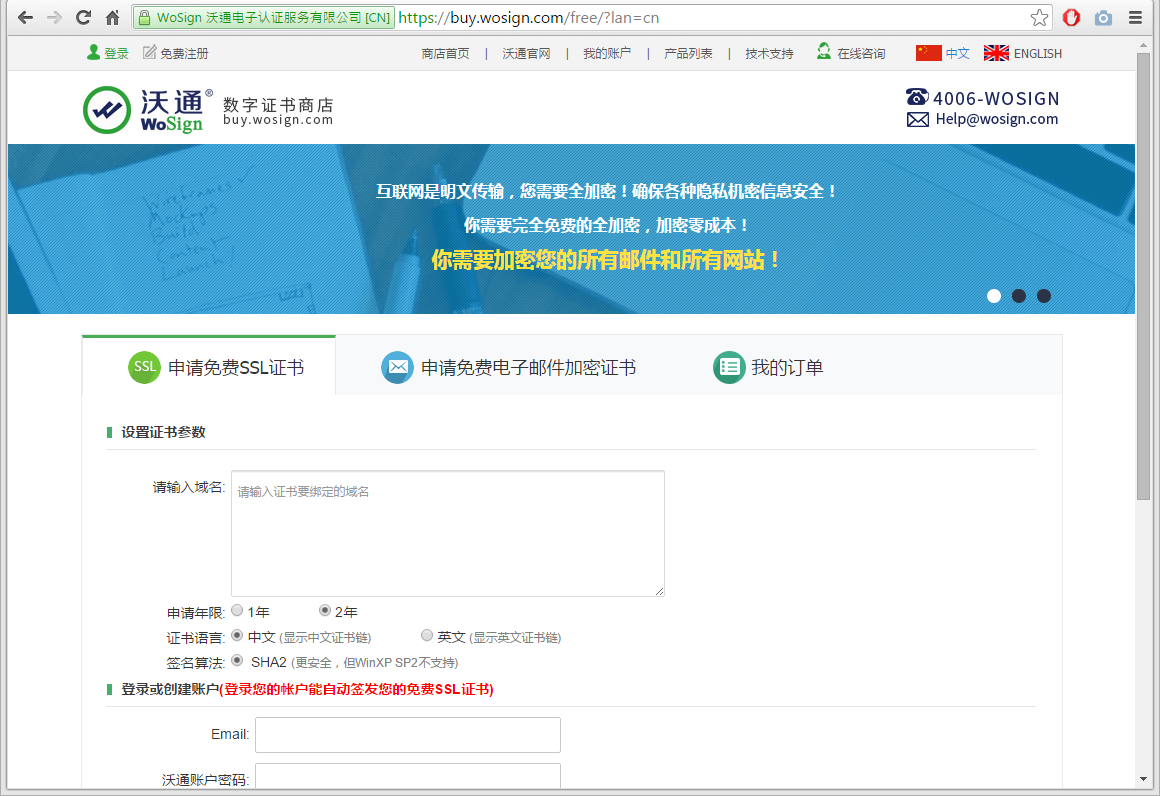1160x796 pixels.
Task: Click the green SSL badge icon
Action: [x=144, y=368]
